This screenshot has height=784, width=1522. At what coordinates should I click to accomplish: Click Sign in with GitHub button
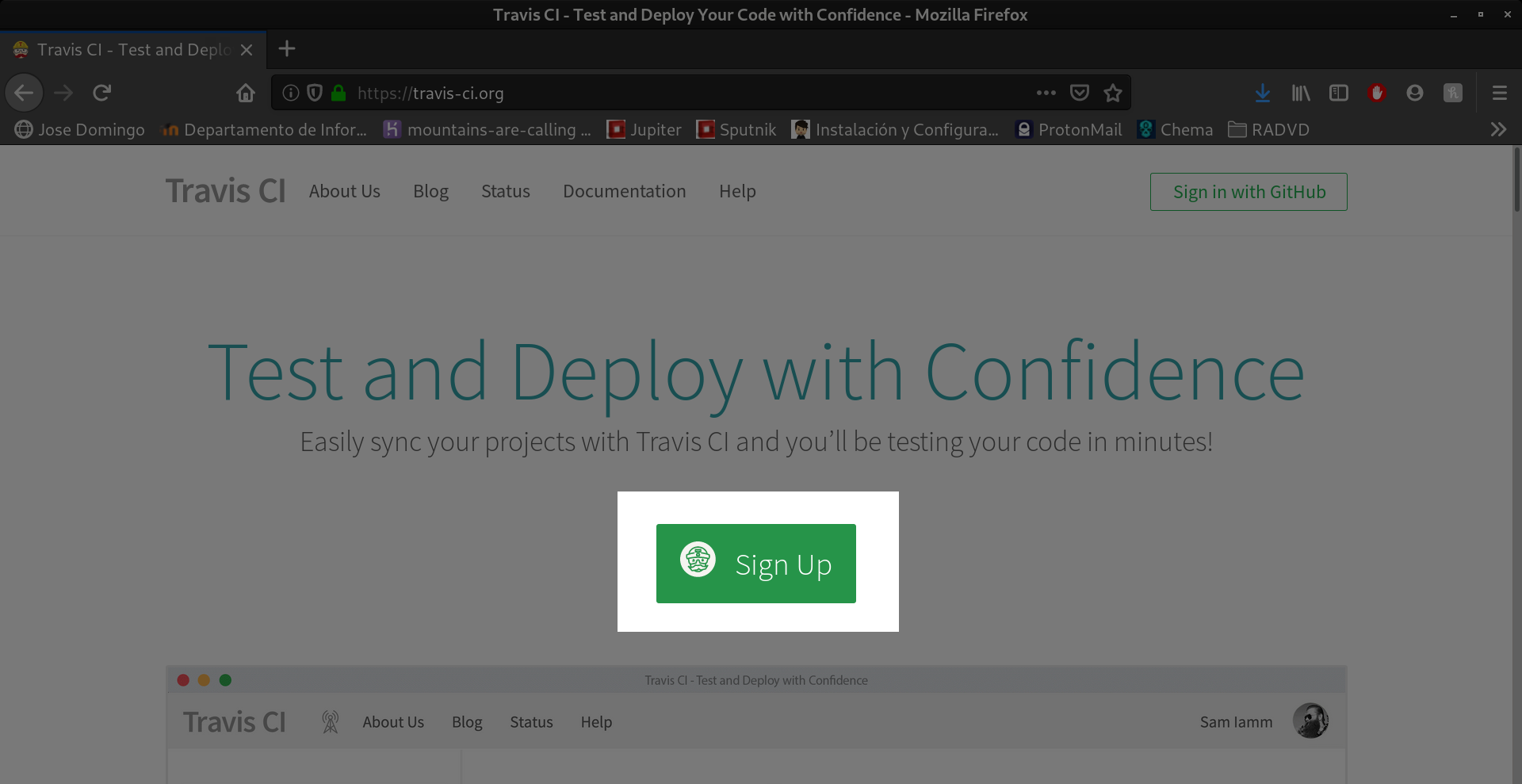pos(1249,192)
